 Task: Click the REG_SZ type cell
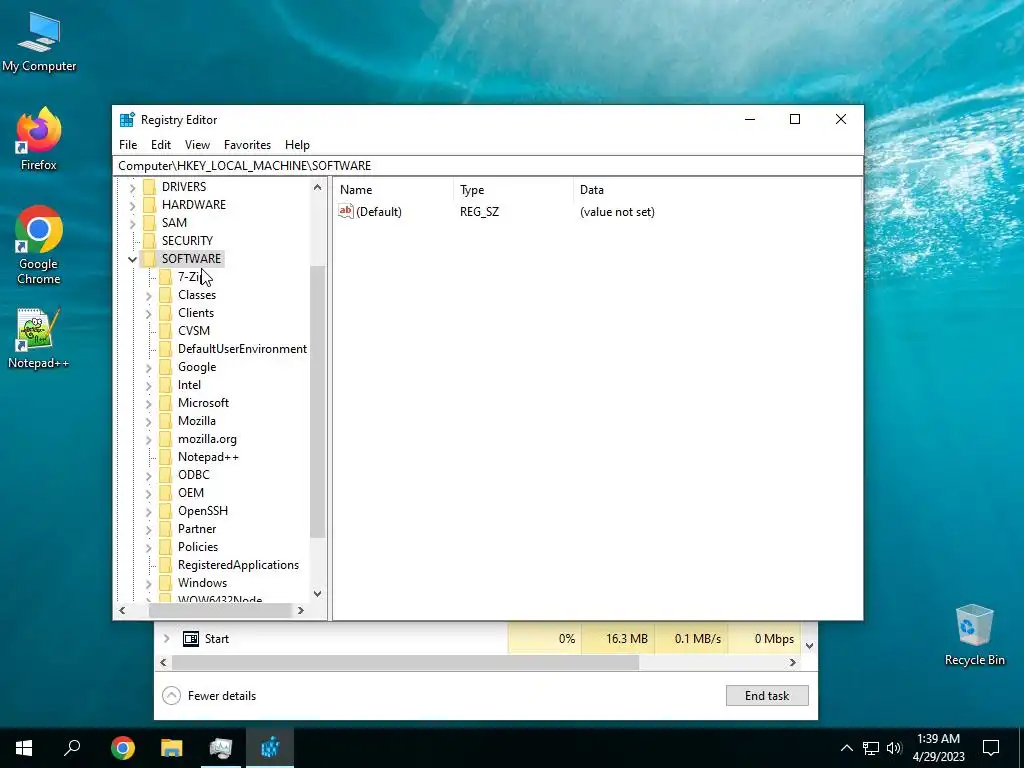[479, 212]
